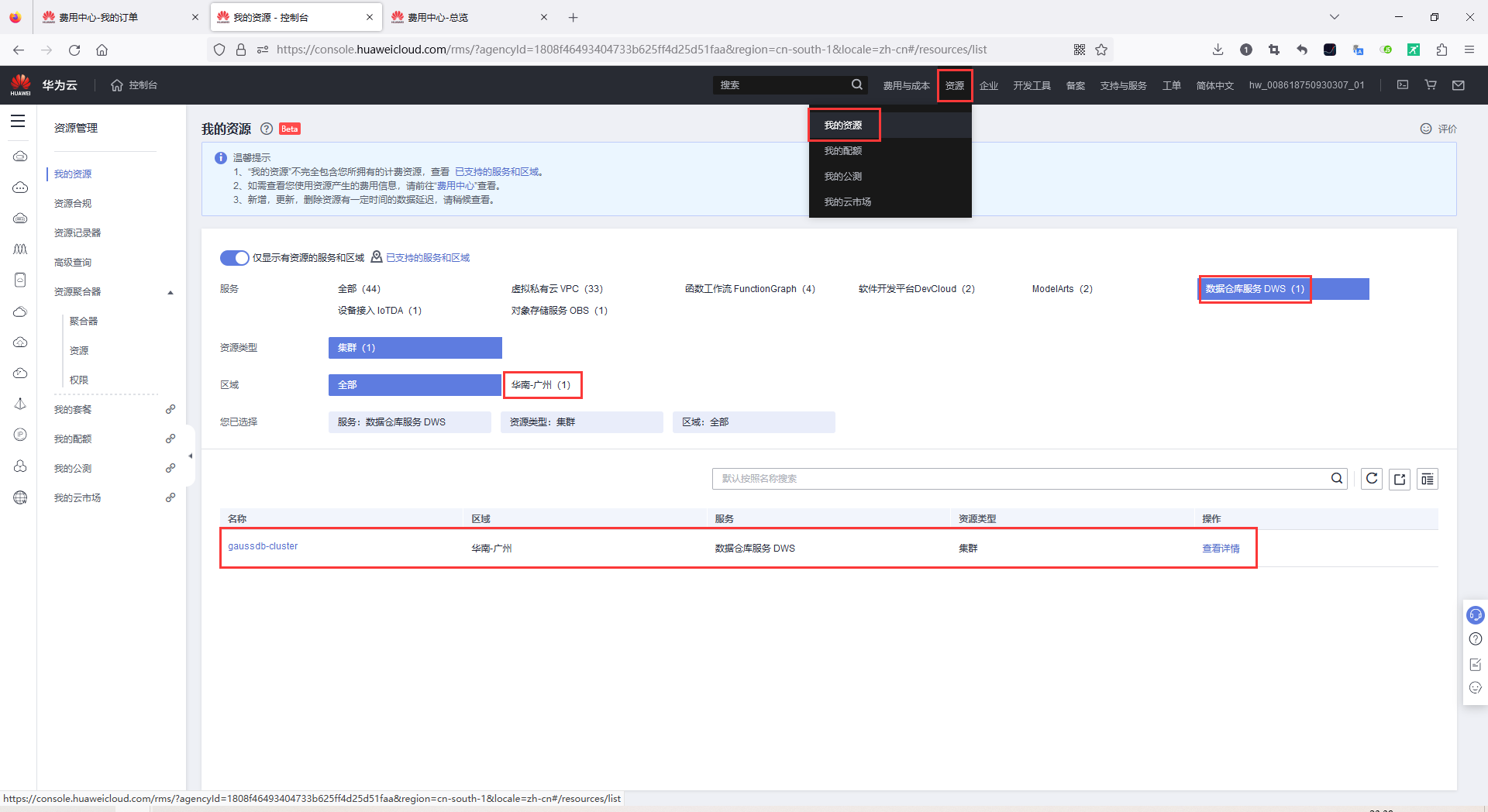
Task: Open the browser tab list dropdown
Action: [x=1335, y=17]
